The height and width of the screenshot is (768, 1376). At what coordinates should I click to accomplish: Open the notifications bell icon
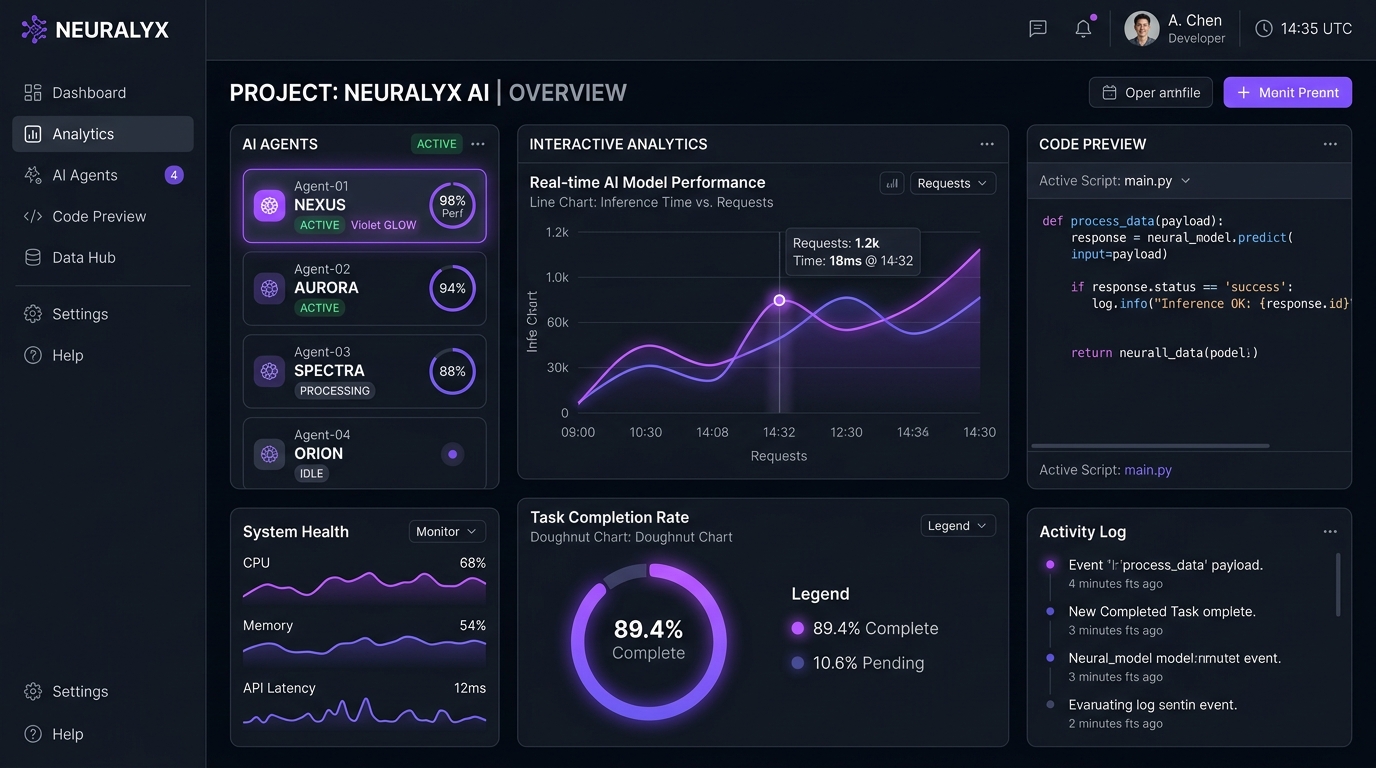pos(1083,28)
